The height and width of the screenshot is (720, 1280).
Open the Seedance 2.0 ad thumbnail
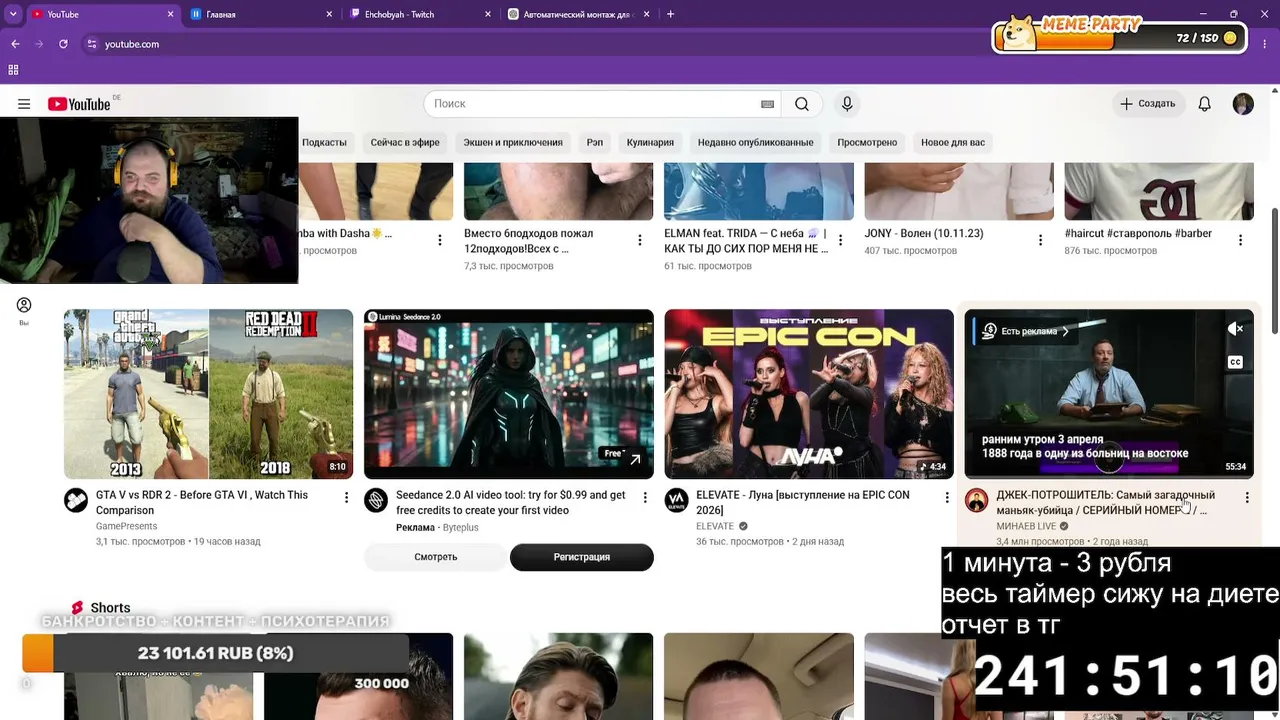509,394
